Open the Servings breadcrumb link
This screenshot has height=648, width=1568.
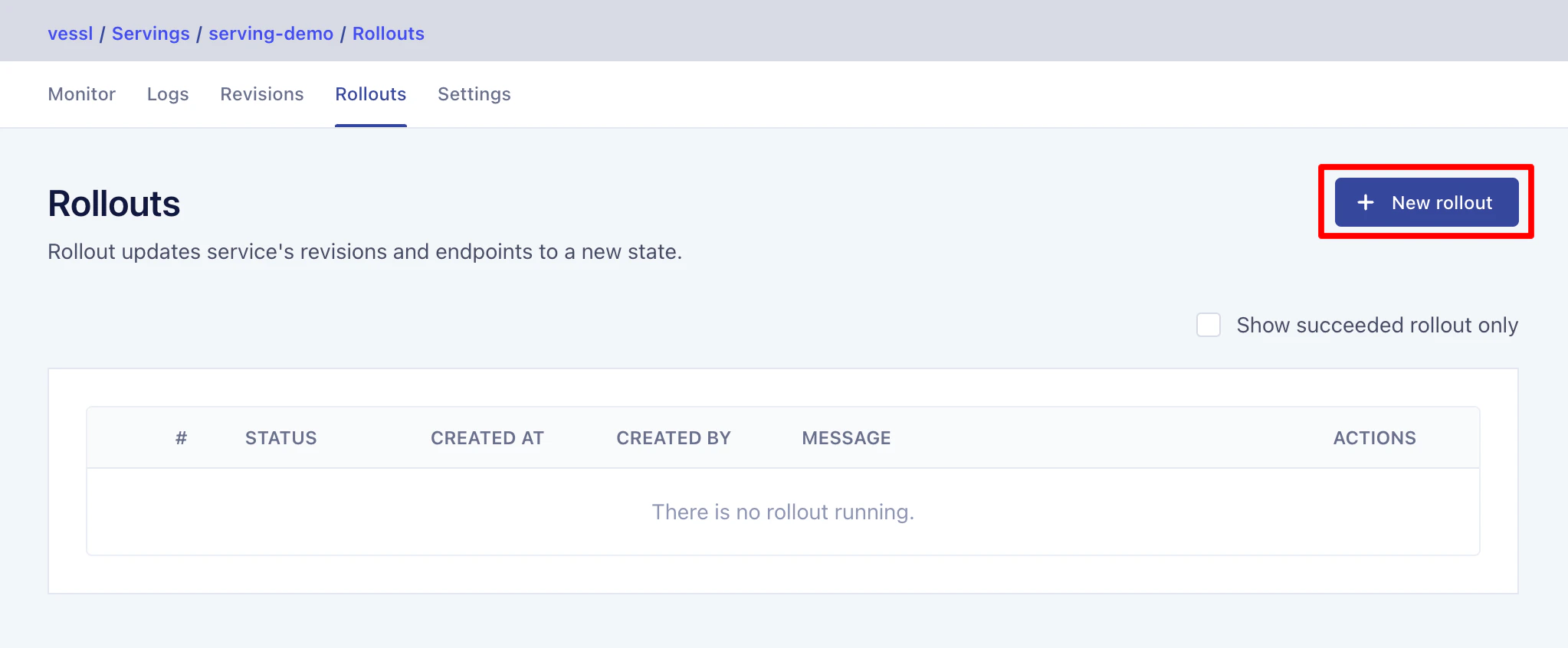pos(150,34)
